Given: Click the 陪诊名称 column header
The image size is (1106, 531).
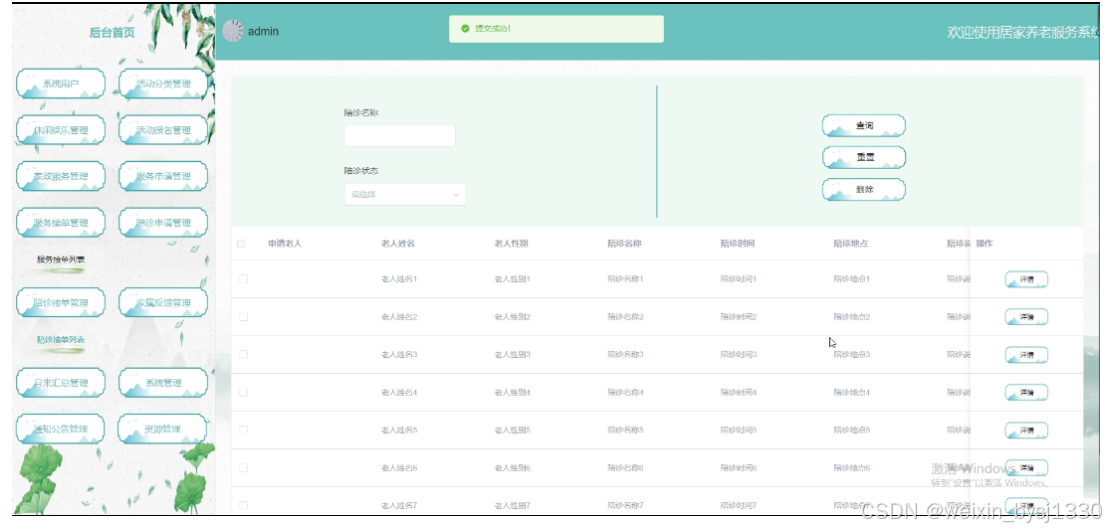Looking at the screenshot, I should tap(624, 244).
